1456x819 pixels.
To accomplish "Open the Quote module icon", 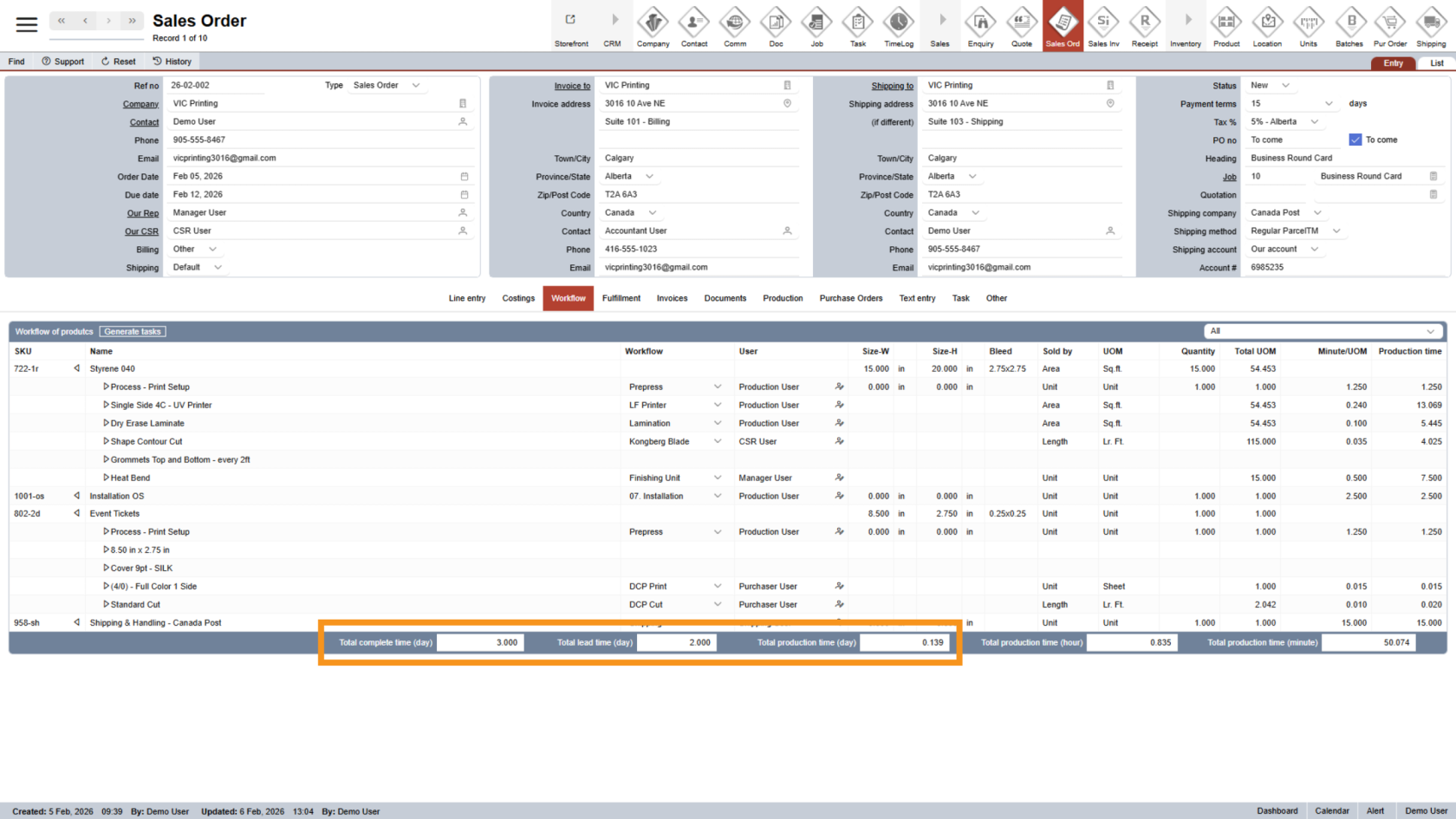I will pyautogui.click(x=1021, y=26).
